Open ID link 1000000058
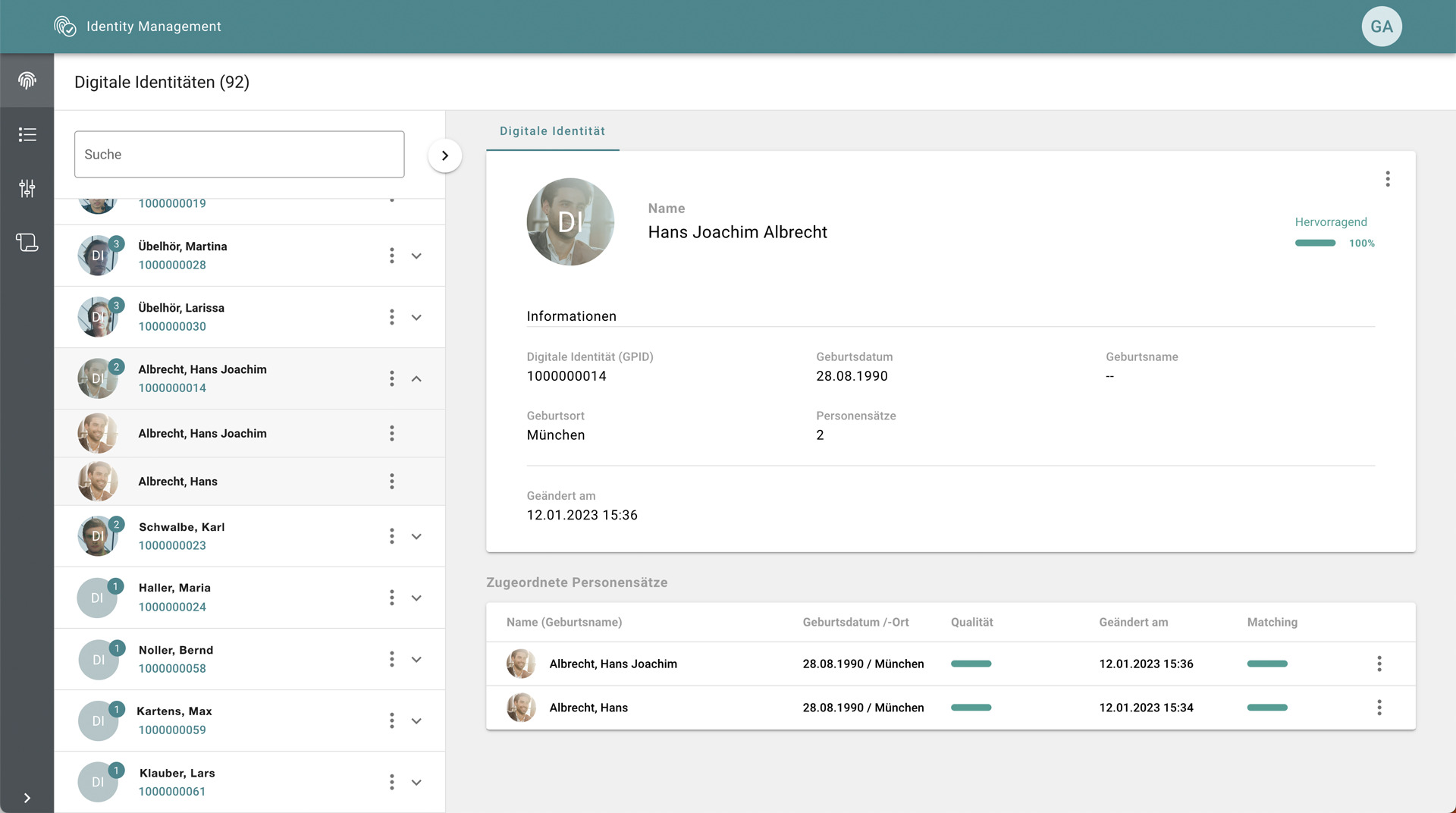Screen dimensions: 1456x813 [172, 668]
